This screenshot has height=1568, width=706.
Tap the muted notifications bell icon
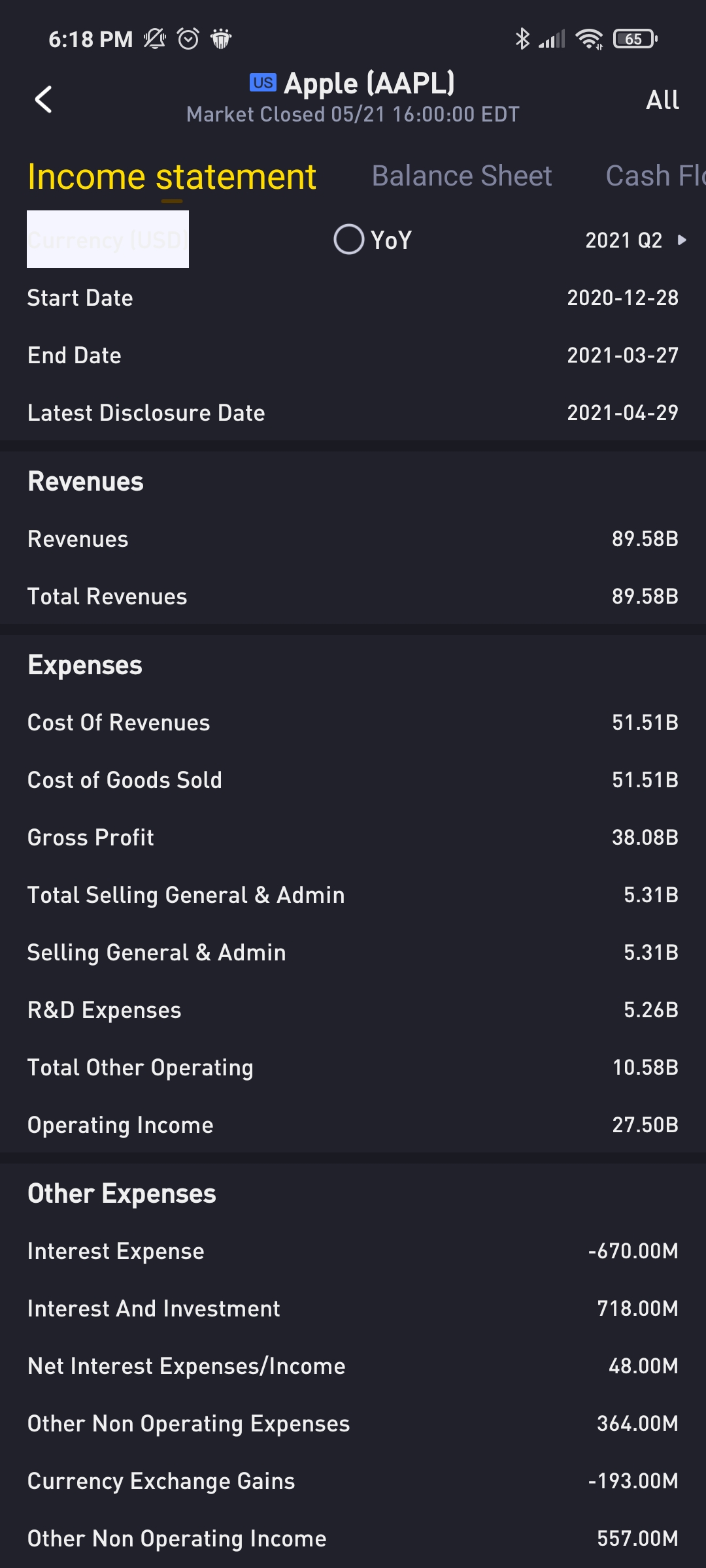coord(155,39)
